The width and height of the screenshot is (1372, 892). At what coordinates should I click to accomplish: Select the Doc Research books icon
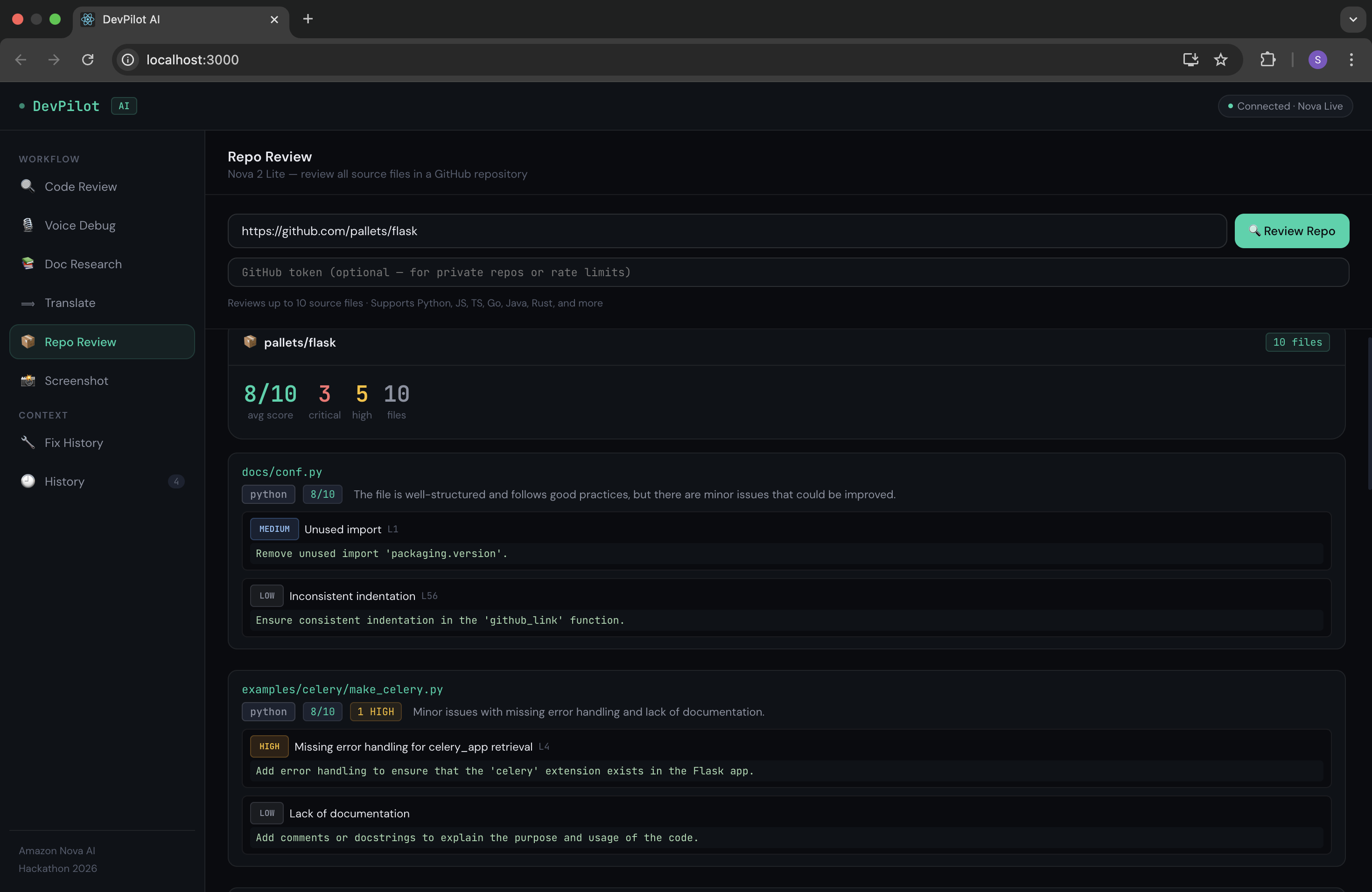(28, 263)
